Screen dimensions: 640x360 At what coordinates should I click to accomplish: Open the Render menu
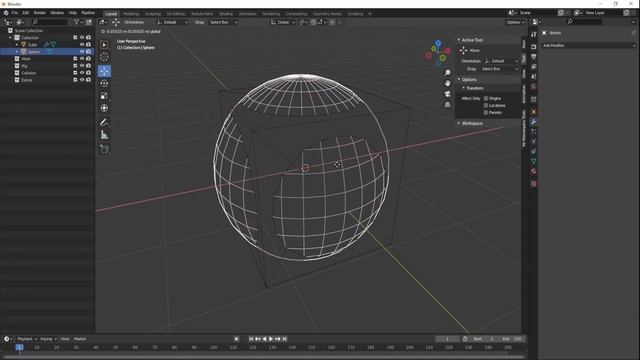[x=39, y=13]
